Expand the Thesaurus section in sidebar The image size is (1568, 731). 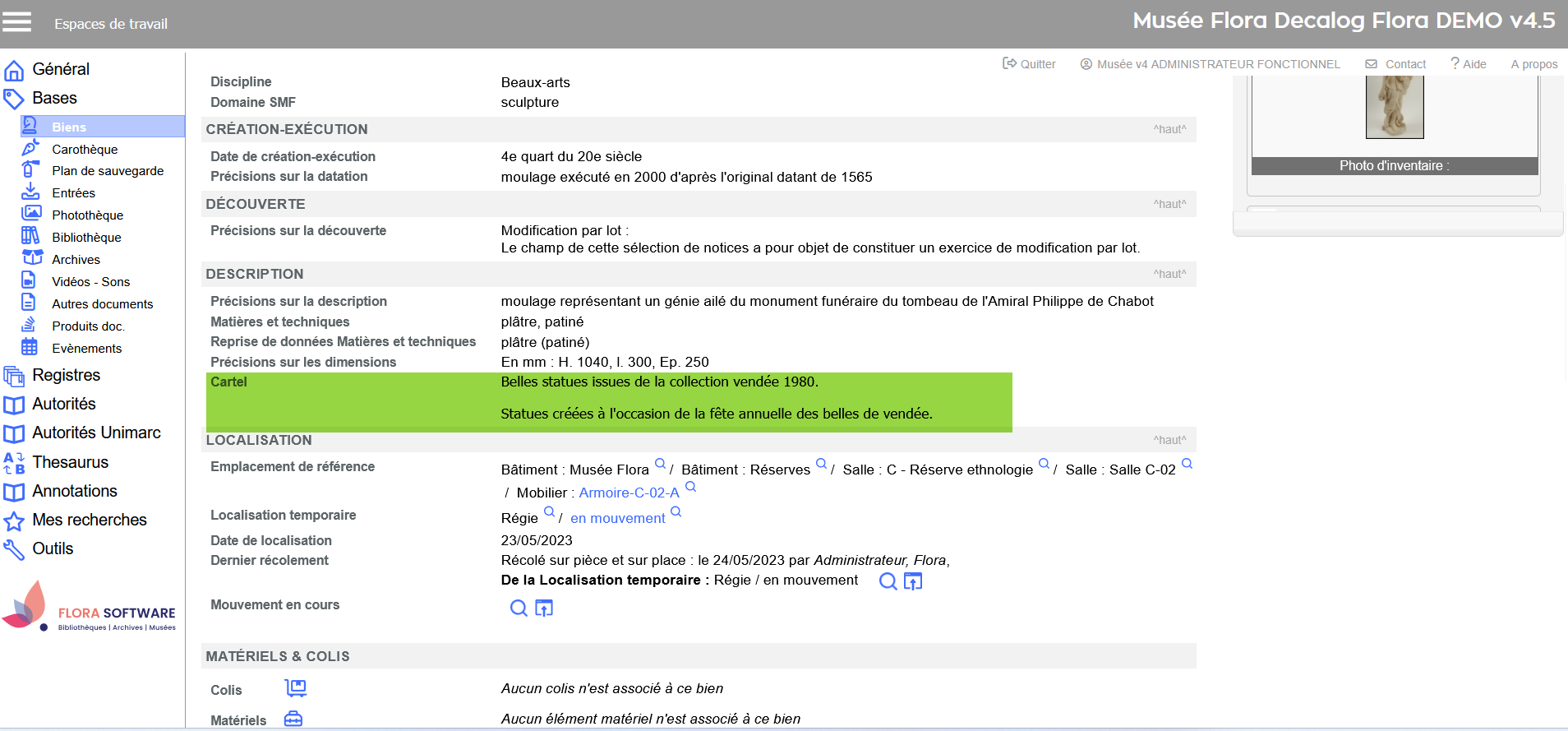[70, 463]
